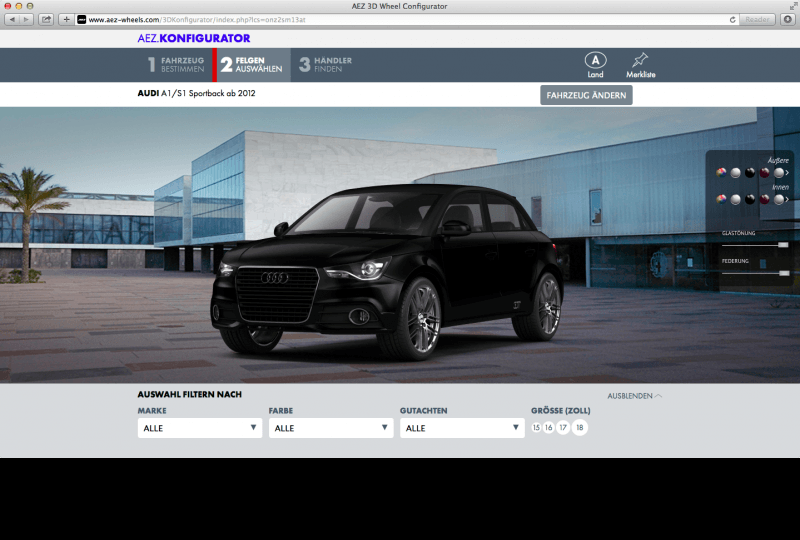Image resolution: width=800 pixels, height=540 pixels.
Task: Filter wheels by 17 inch size
Action: pos(563,428)
